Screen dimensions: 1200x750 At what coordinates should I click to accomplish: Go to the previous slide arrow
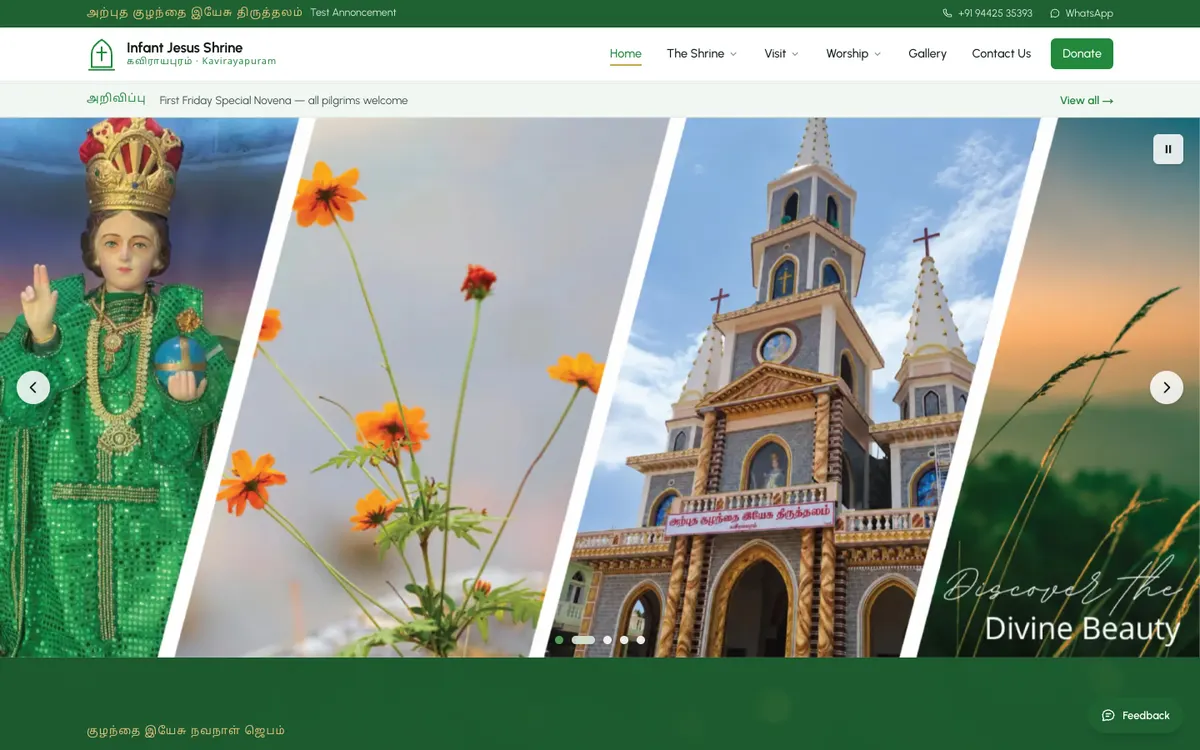[33, 387]
